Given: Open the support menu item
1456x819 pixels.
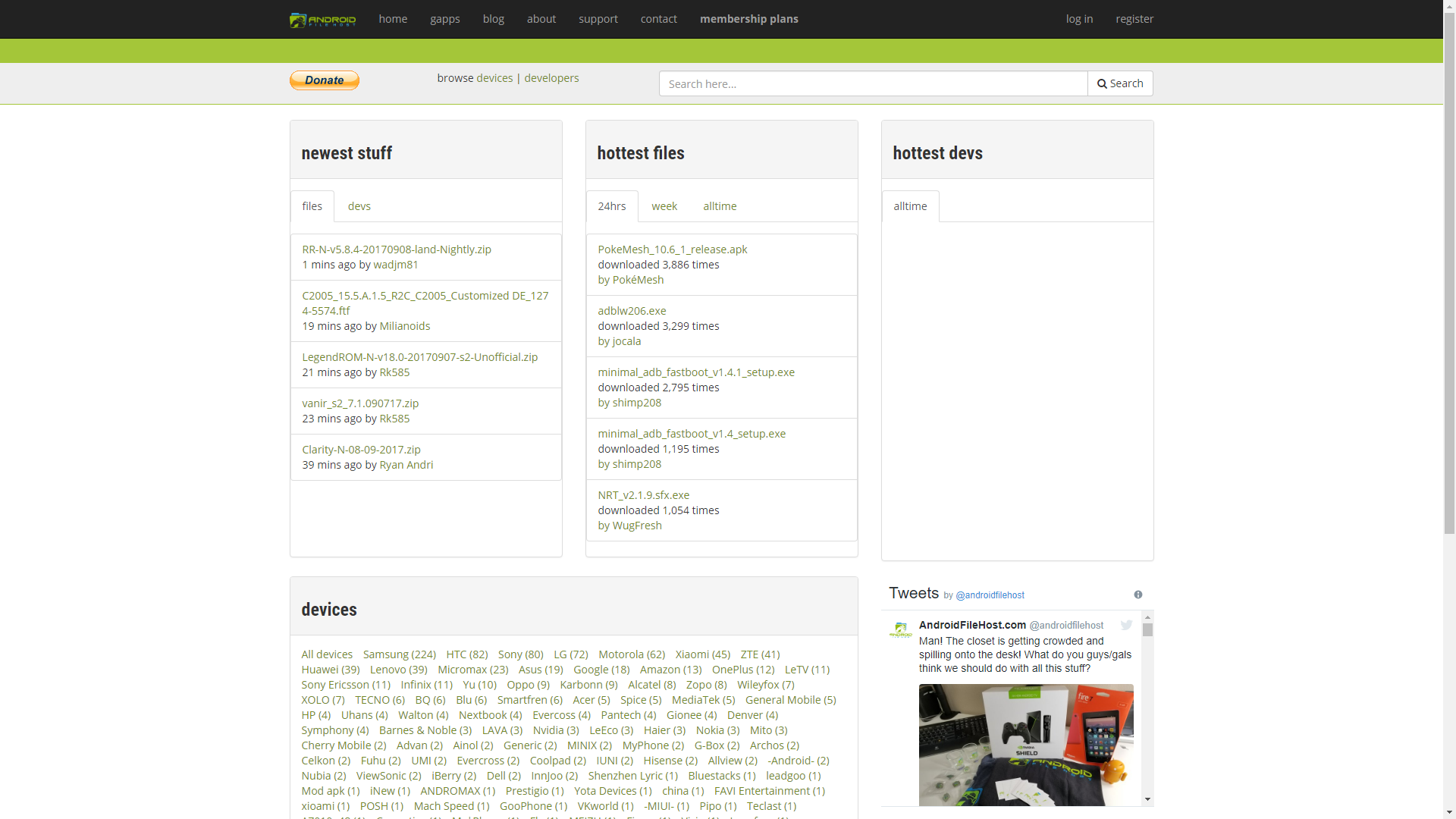Looking at the screenshot, I should point(598,19).
